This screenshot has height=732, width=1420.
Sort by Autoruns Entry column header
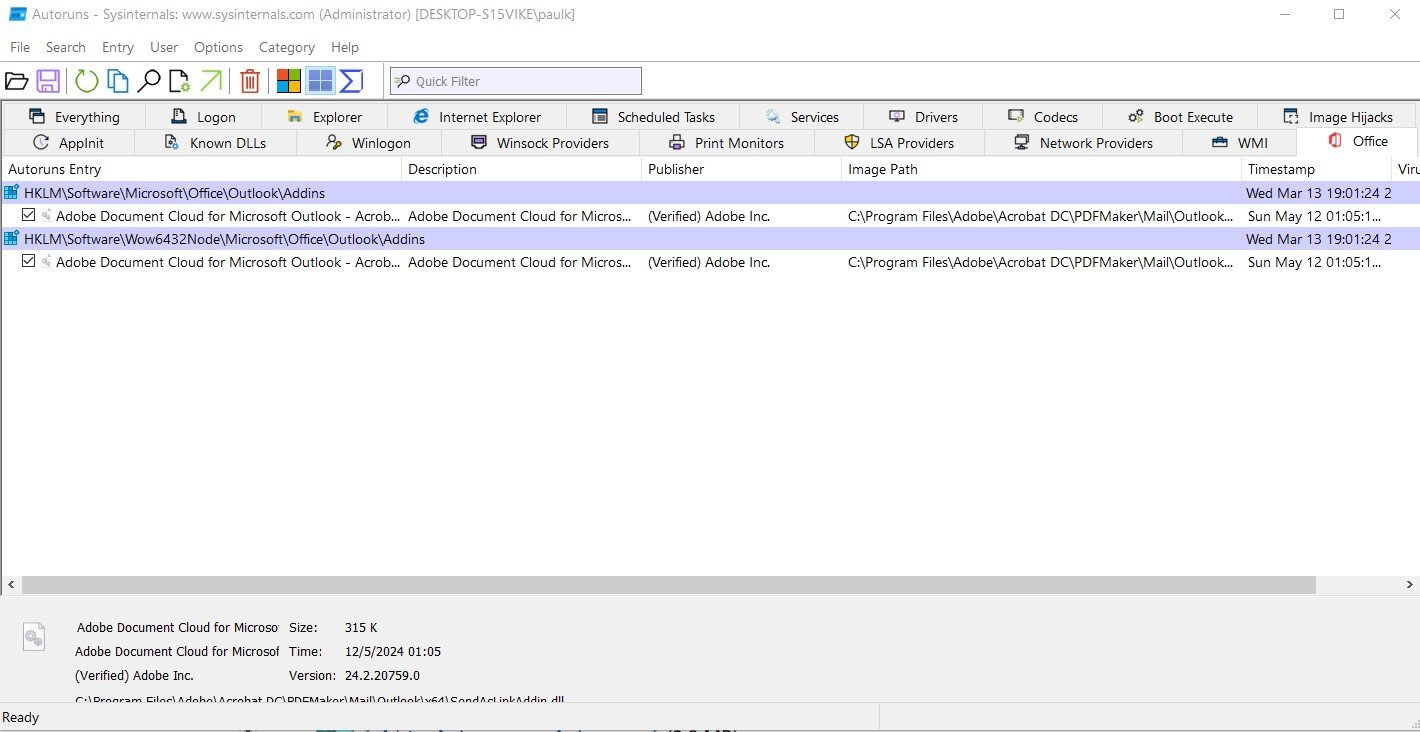click(201, 169)
